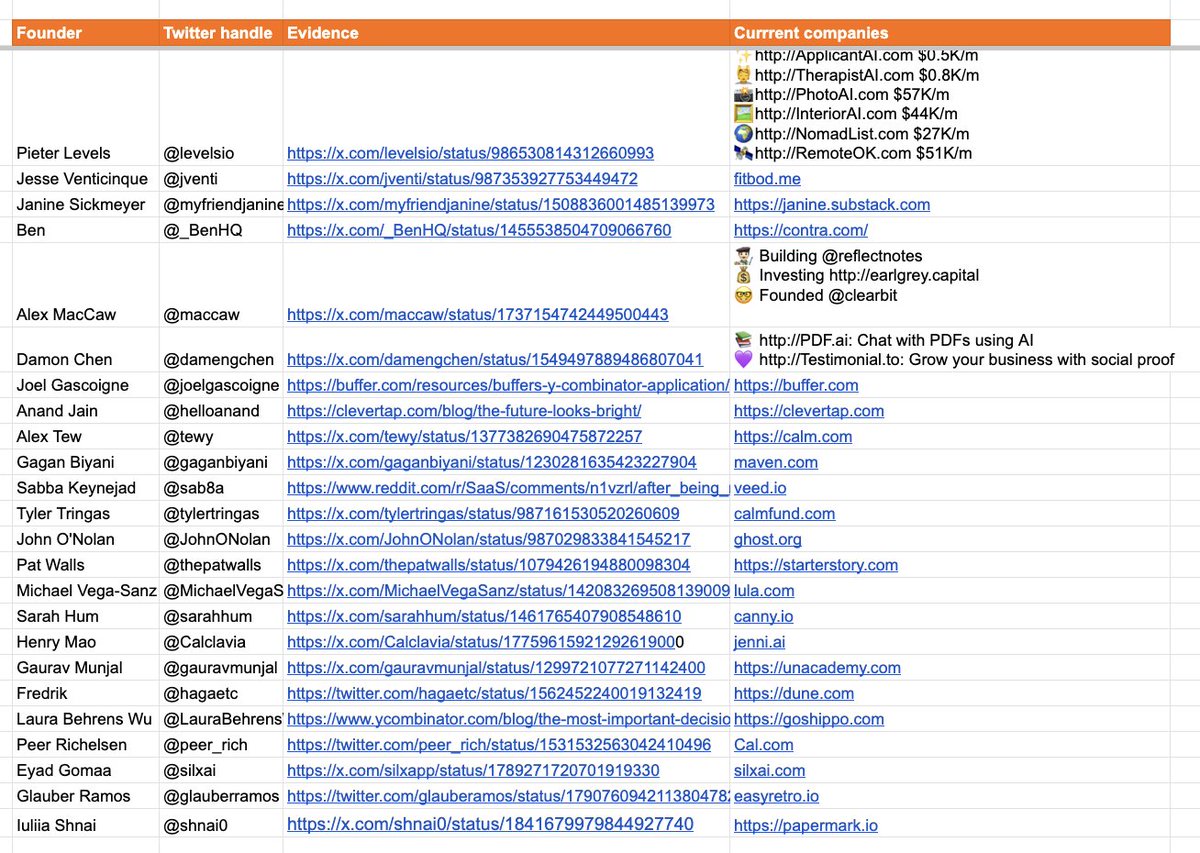
Task: Open the gauravmunjal status link
Action: [x=496, y=668]
